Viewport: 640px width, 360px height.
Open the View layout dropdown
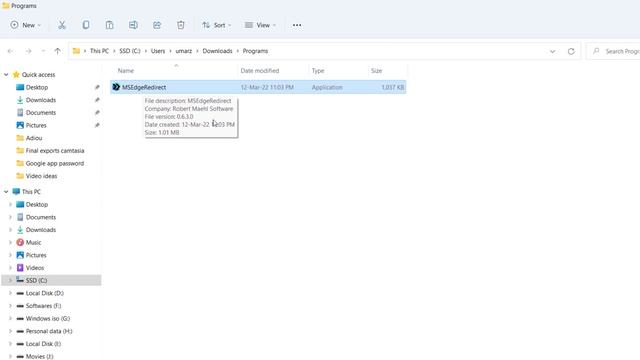click(x=260, y=25)
